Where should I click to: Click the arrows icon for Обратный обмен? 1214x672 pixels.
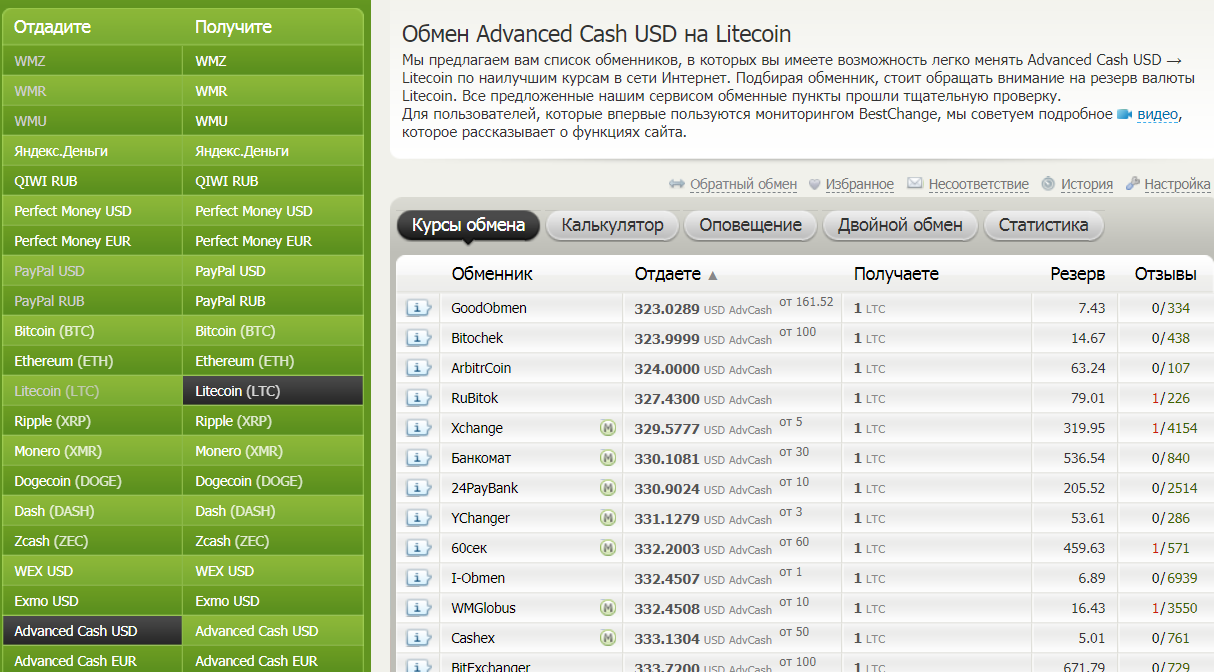(676, 184)
